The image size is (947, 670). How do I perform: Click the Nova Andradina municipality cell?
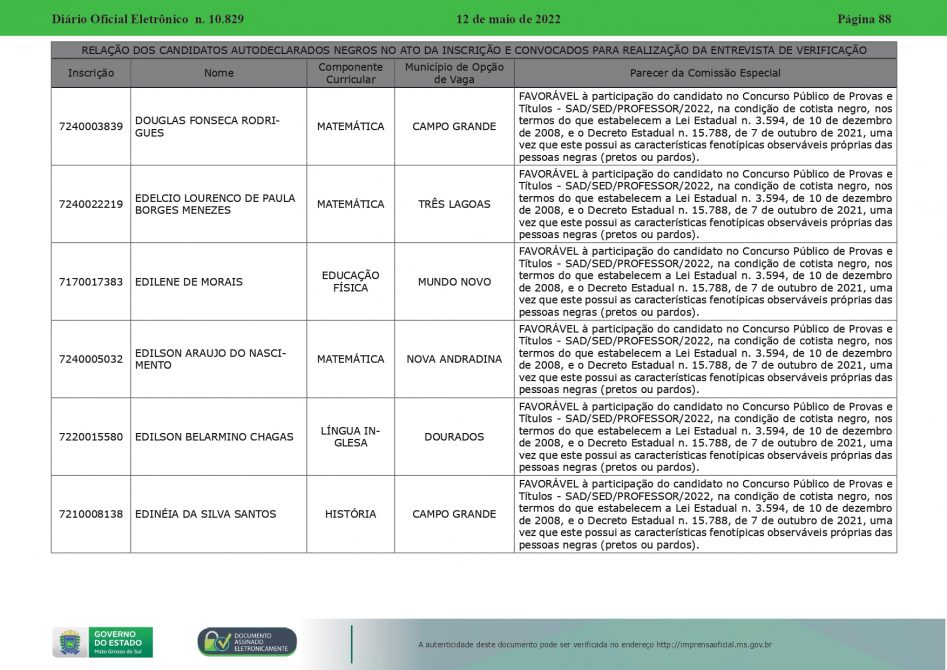(454, 359)
